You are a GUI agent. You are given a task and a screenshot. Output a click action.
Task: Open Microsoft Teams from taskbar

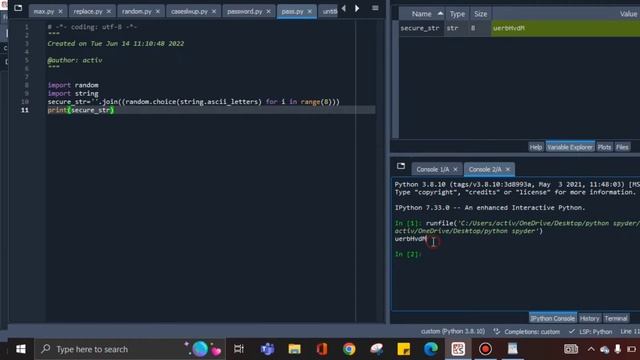point(267,349)
